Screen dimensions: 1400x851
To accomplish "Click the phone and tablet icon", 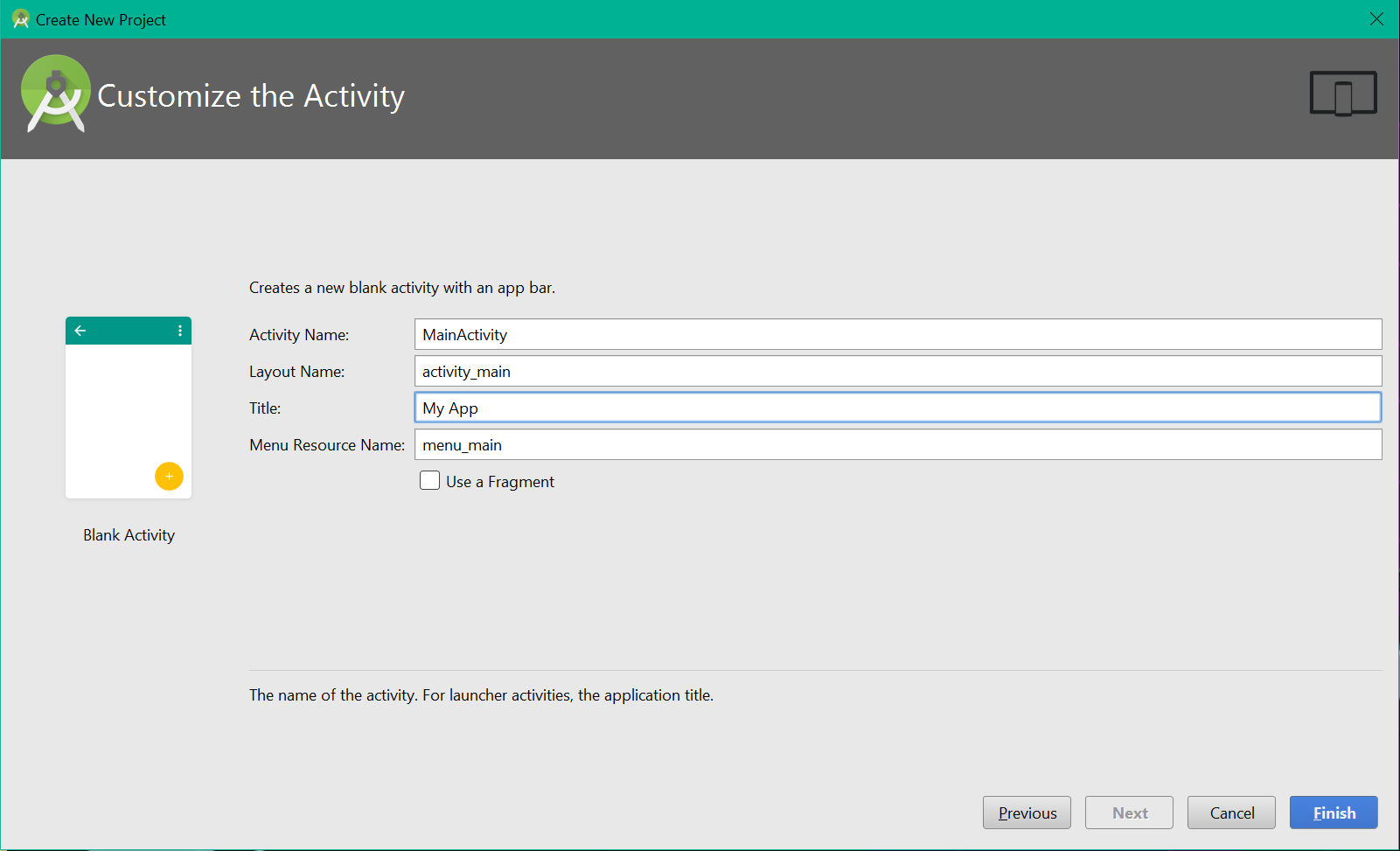I will 1342,94.
